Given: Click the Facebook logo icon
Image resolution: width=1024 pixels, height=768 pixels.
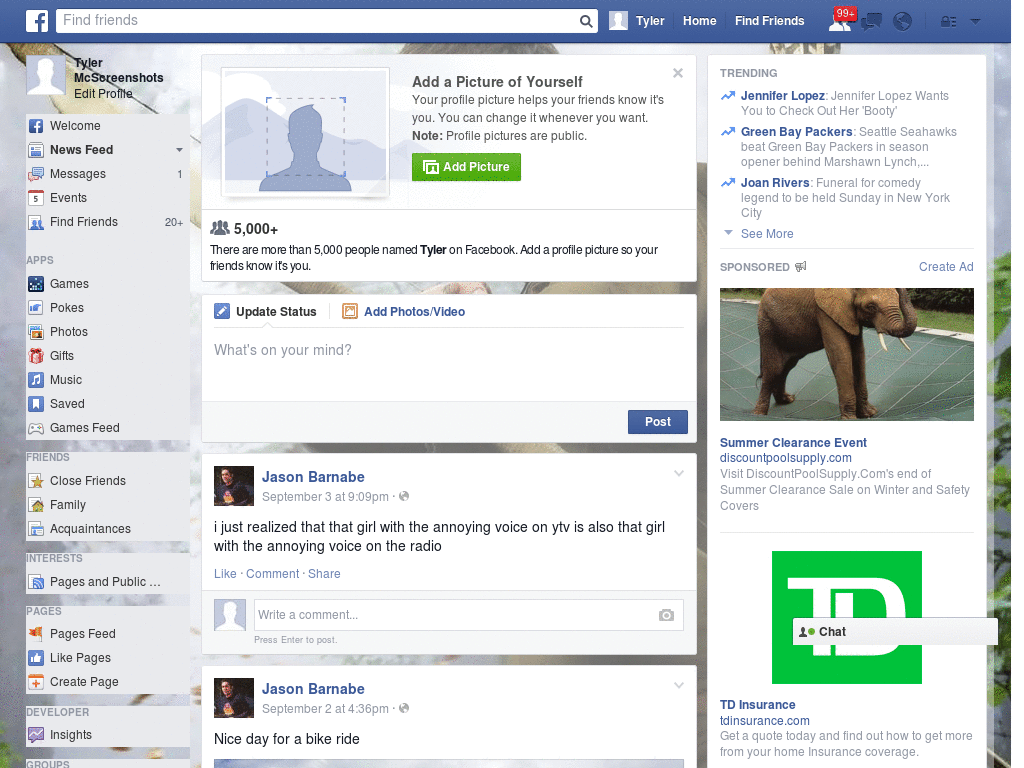Looking at the screenshot, I should point(37,21).
